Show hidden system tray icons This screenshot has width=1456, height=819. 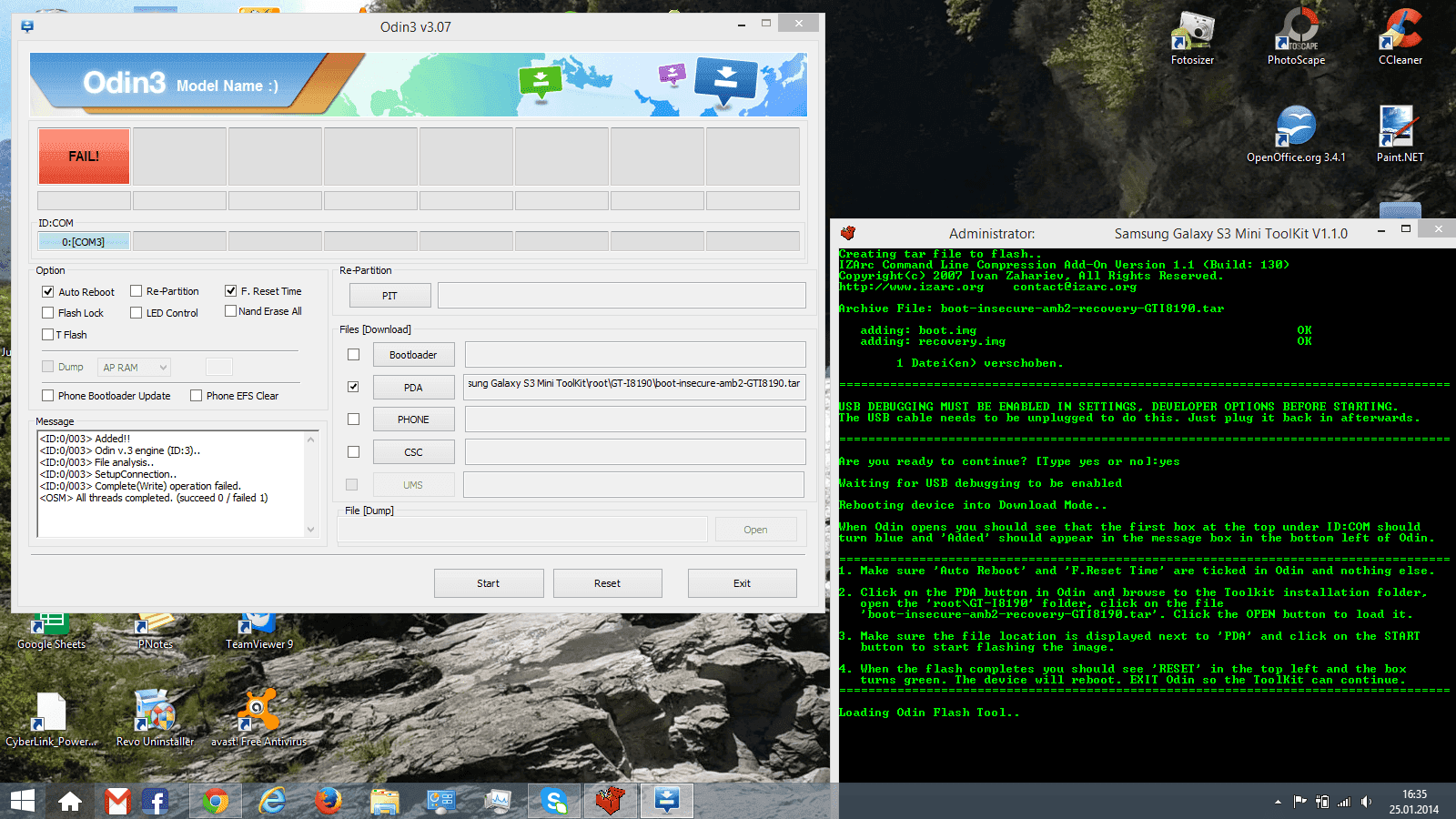click(1278, 802)
